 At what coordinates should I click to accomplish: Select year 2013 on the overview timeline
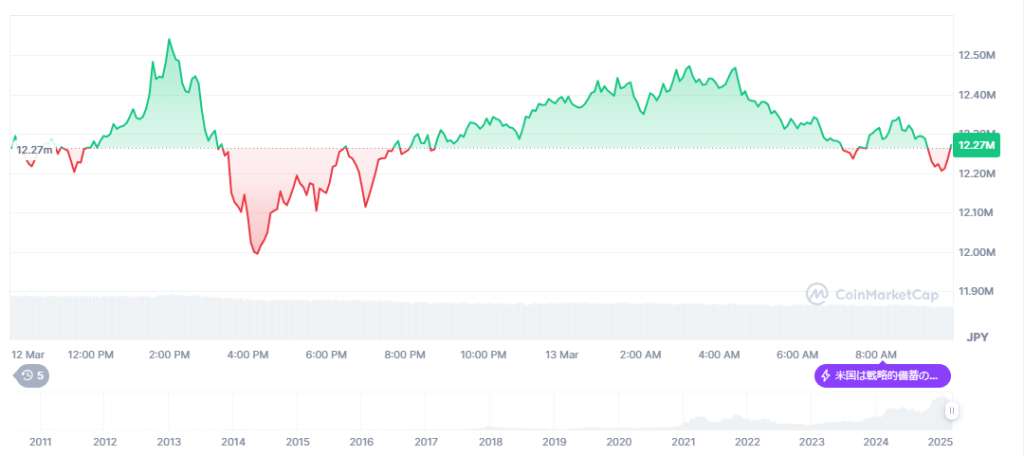click(x=169, y=441)
